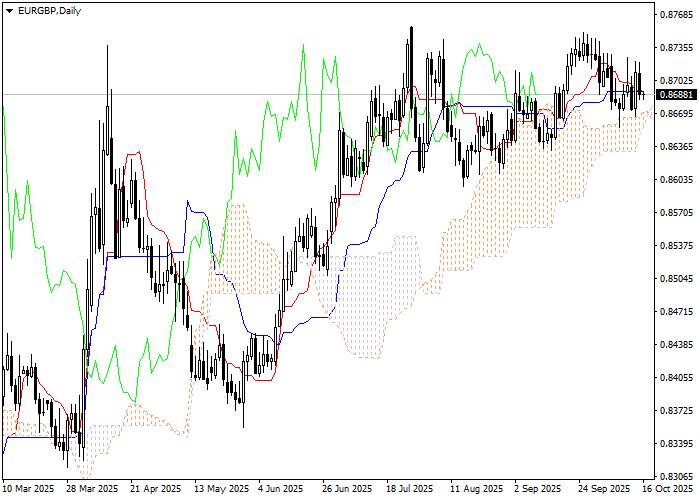The width and height of the screenshot is (700, 500).
Task: Click the 0.86030 price axis label
Action: coord(676,180)
